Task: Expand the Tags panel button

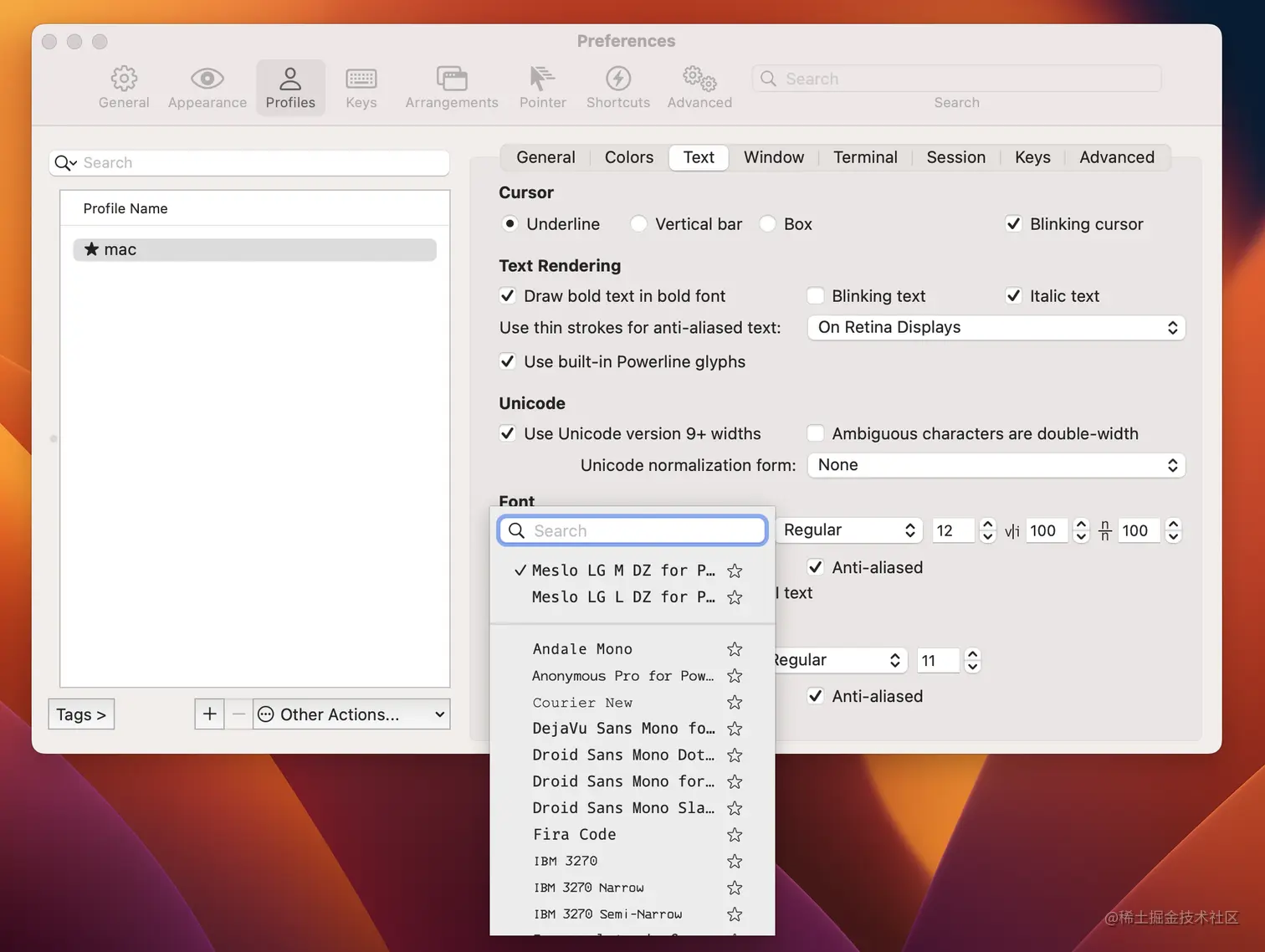Action: coord(81,714)
